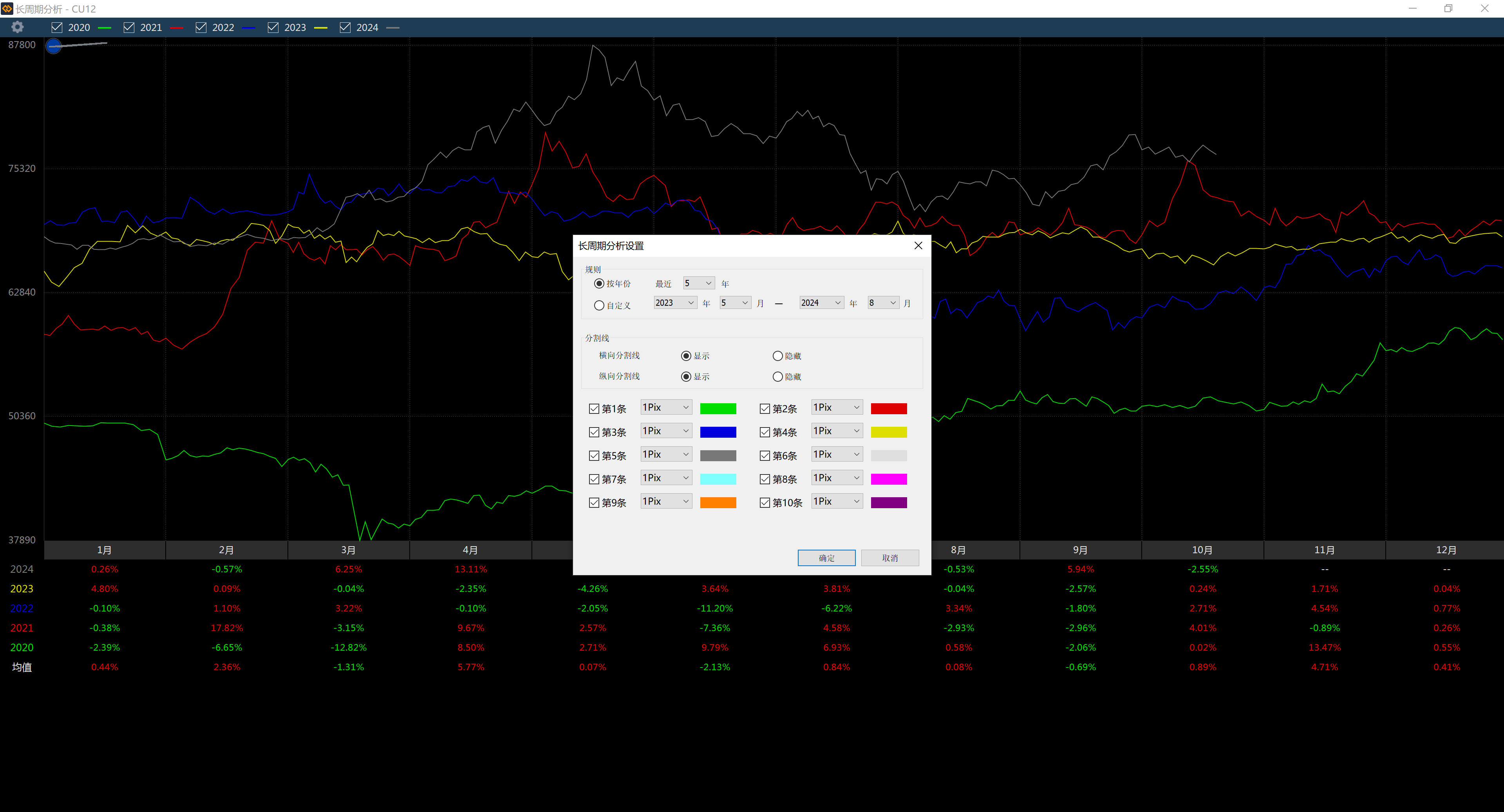This screenshot has height=812, width=1504.
Task: Open the 最近 years dropdown
Action: coord(698,283)
